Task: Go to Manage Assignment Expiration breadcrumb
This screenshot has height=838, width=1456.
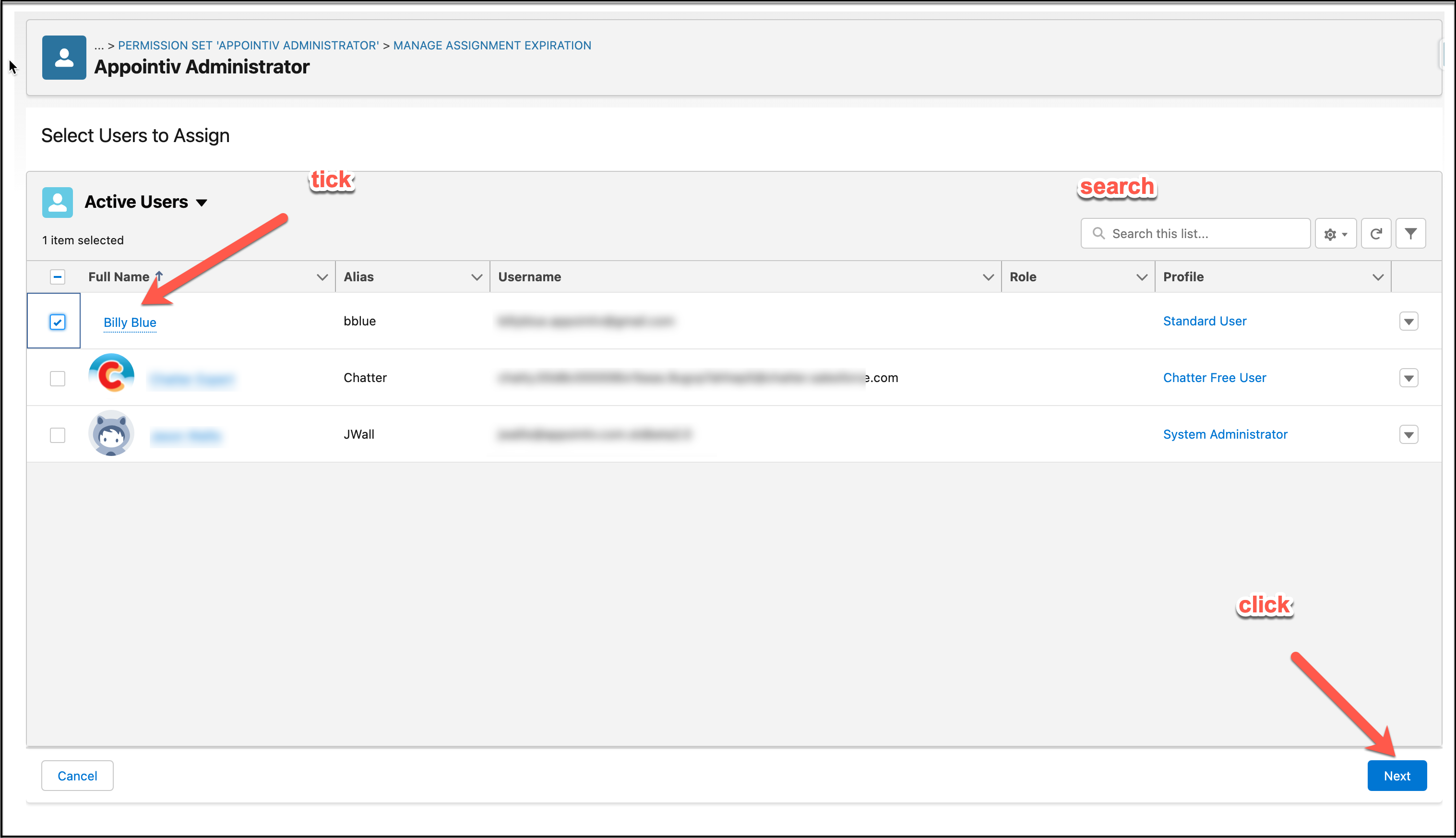Action: tap(492, 46)
